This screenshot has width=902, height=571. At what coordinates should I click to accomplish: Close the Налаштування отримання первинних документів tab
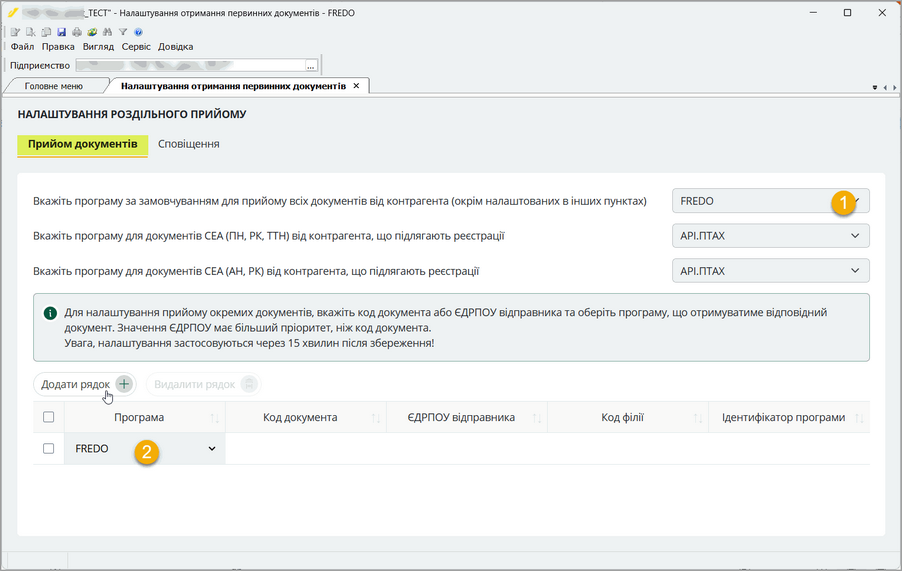tap(357, 86)
